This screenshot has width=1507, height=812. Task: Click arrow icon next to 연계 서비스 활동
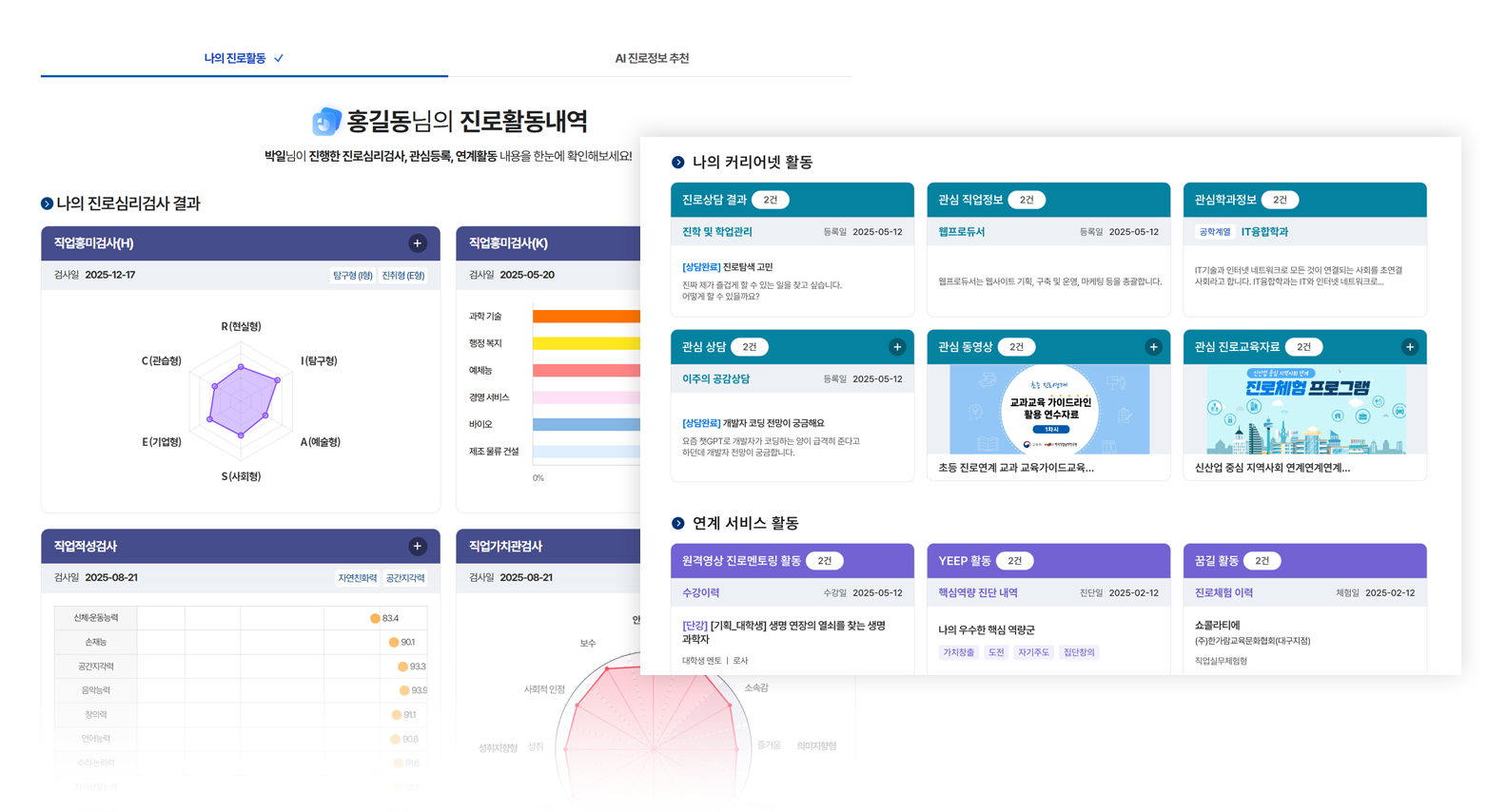click(678, 524)
